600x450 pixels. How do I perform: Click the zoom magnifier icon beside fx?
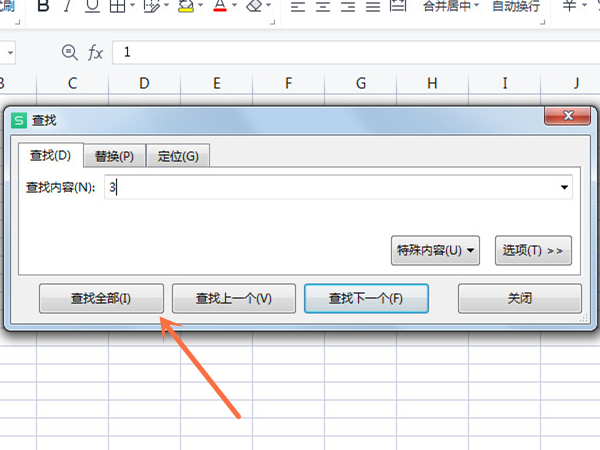69,52
